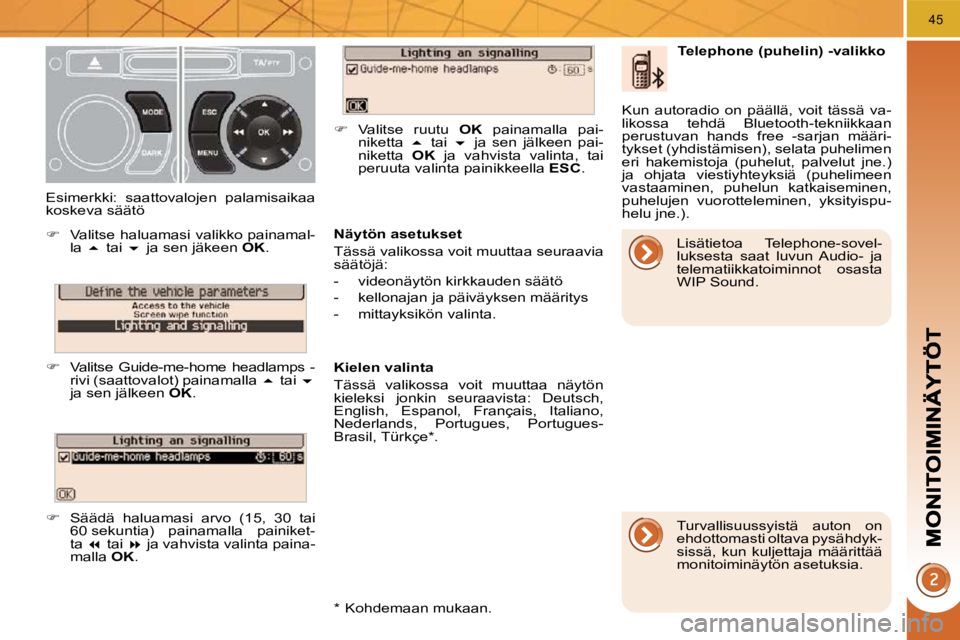The image size is (960, 640).
Task: Click the eject button on the radio panel
Action: pos(95,63)
